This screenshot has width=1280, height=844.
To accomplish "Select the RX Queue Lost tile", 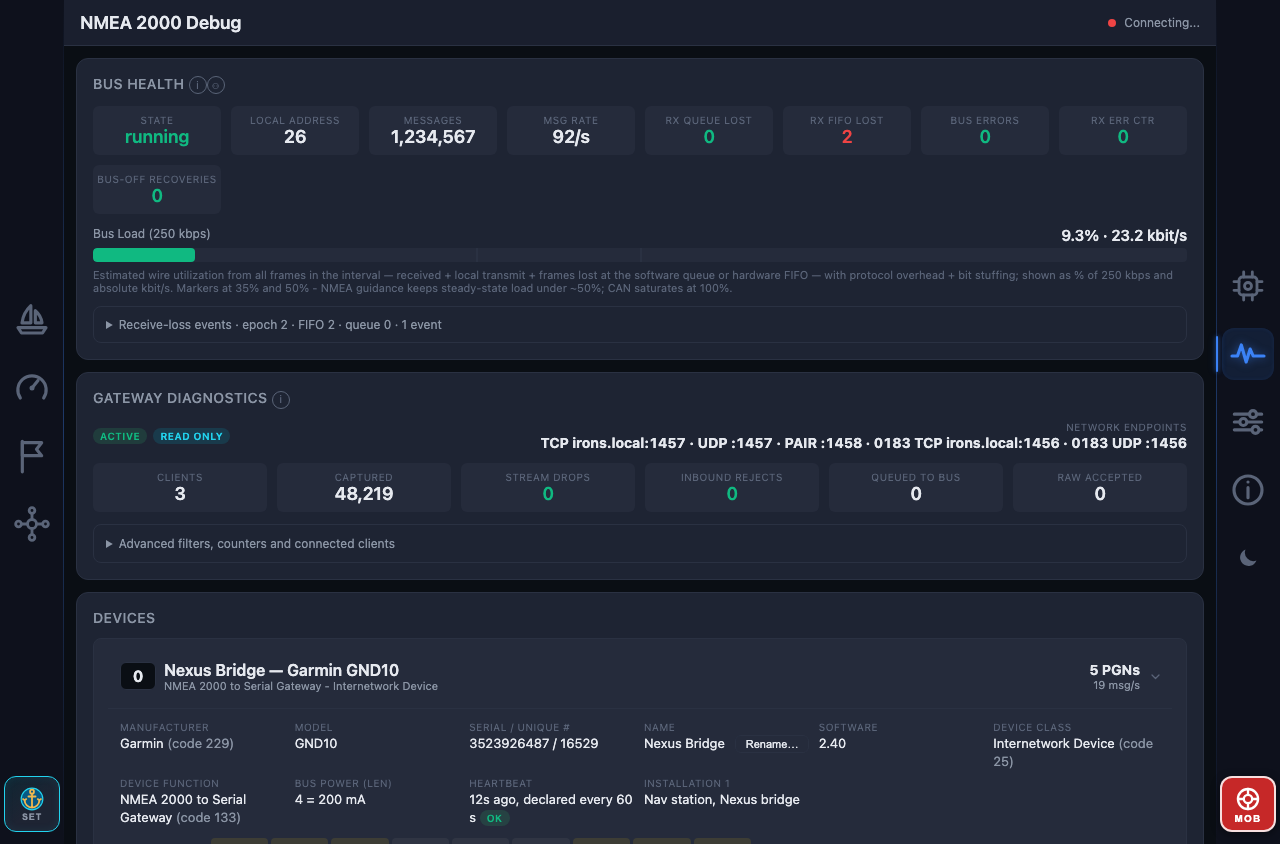I will click(709, 130).
